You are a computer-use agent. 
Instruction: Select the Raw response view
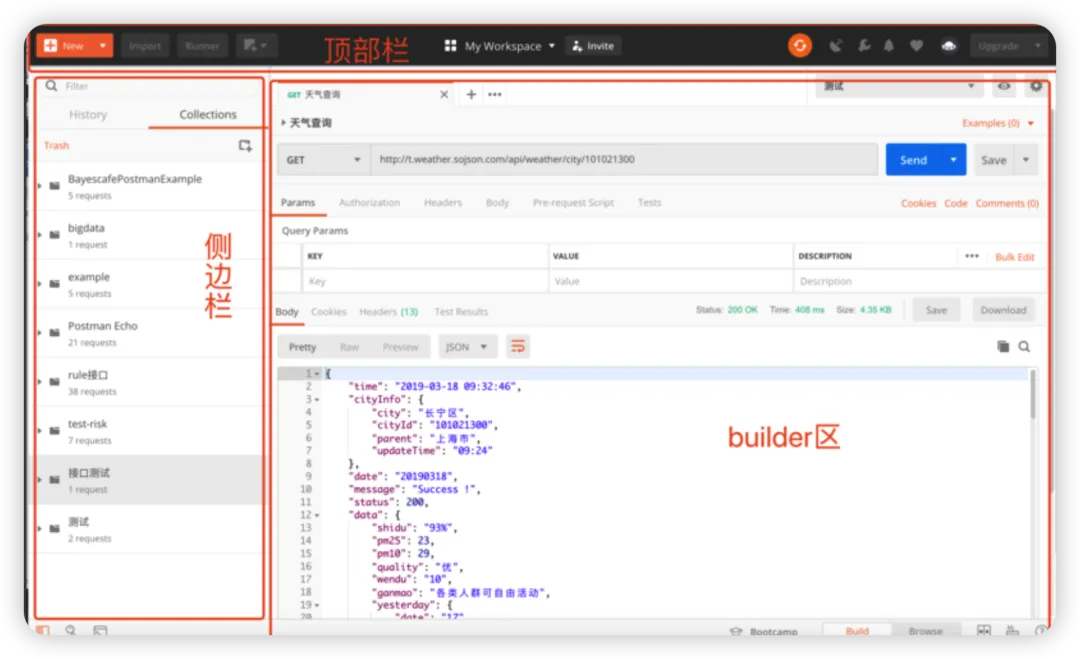click(x=349, y=347)
